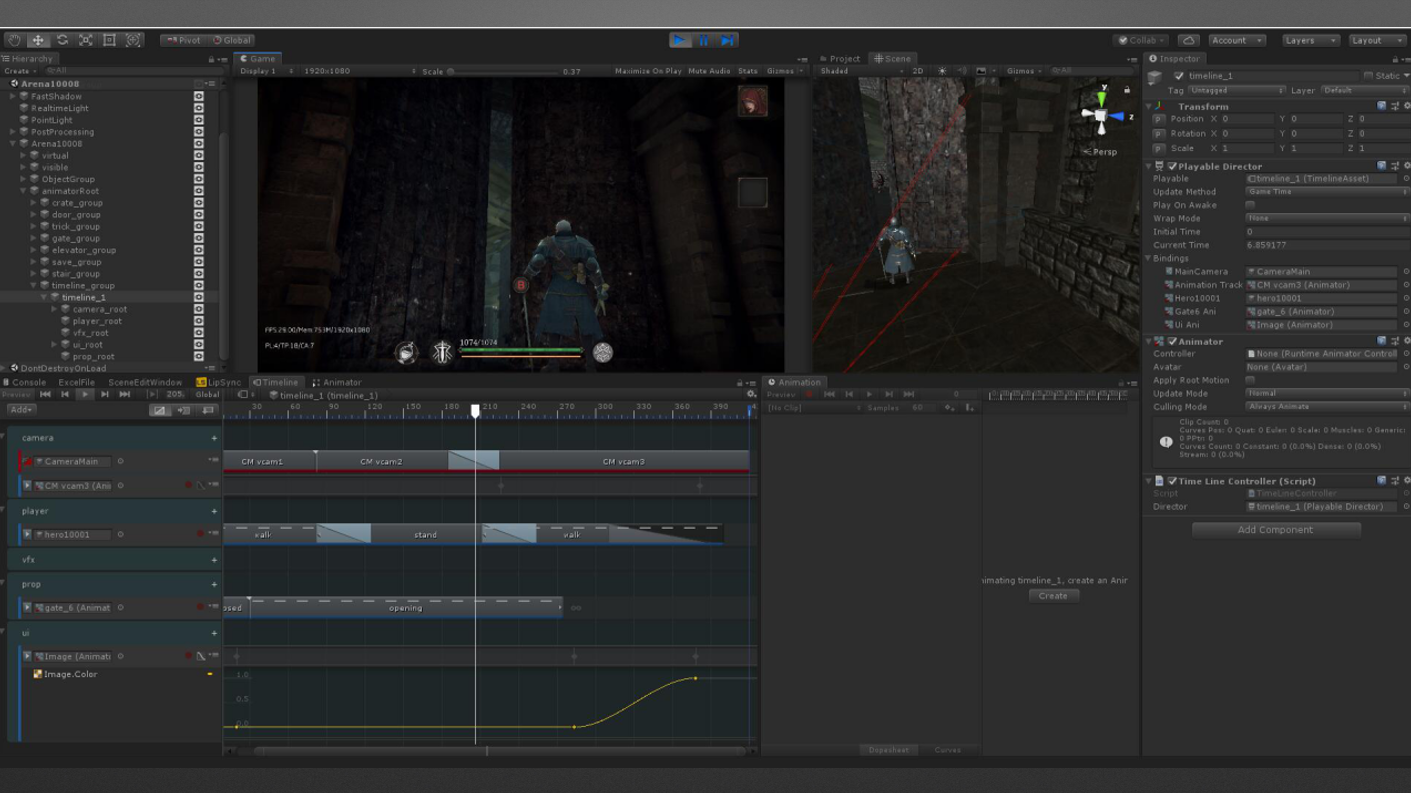Click the Step forward button
Screen dimensions: 1411x793
click(x=728, y=40)
